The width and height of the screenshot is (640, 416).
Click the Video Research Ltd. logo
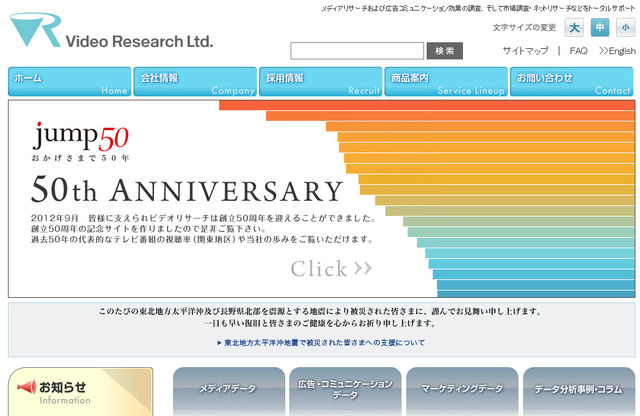[x=110, y=33]
